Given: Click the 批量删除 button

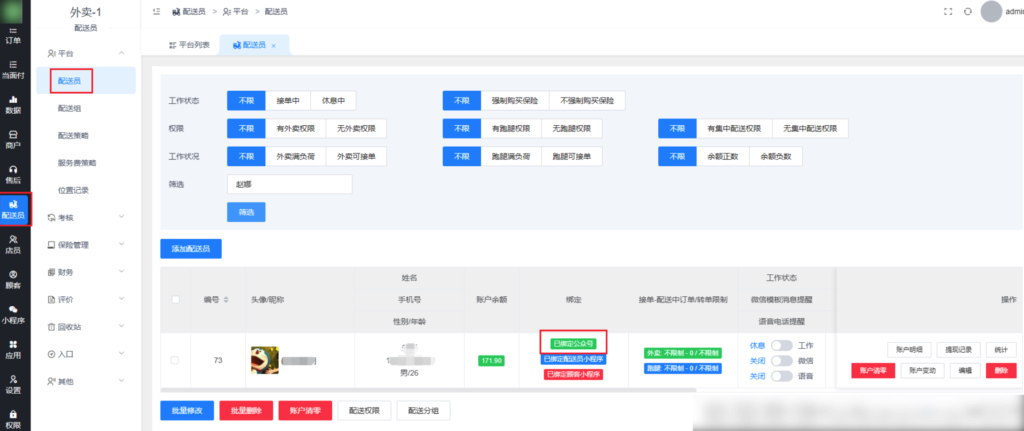Looking at the screenshot, I should [x=246, y=411].
